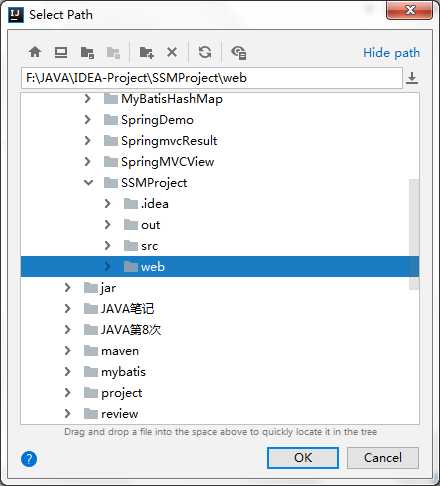The width and height of the screenshot is (440, 486).
Task: Expand the .idea folder
Action: pyautogui.click(x=107, y=204)
